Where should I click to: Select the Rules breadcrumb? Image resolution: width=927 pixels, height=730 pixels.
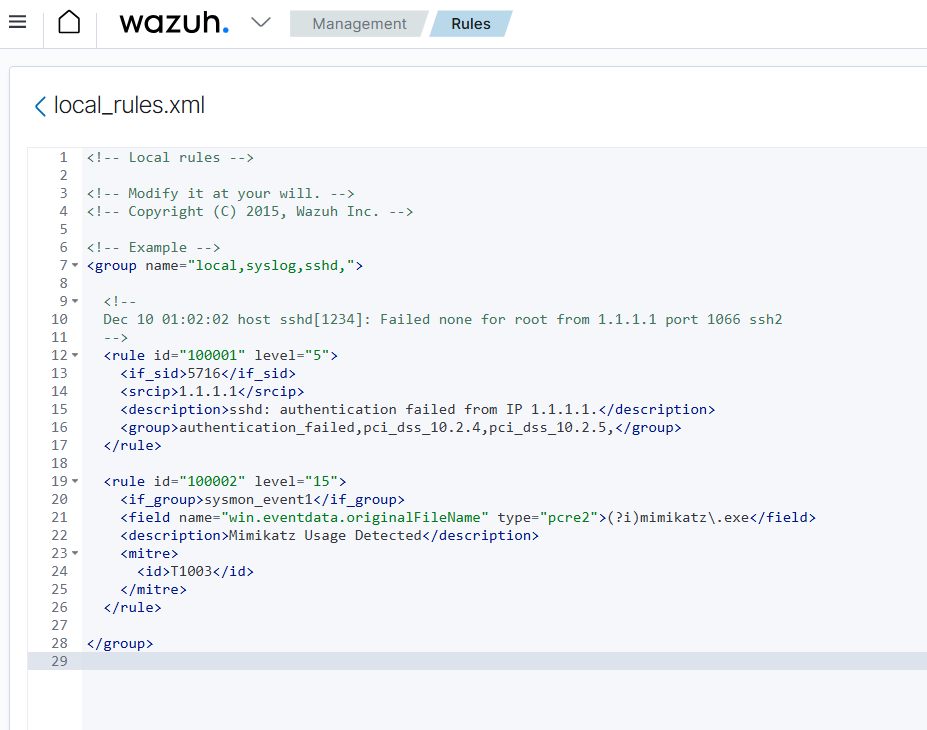(x=470, y=24)
